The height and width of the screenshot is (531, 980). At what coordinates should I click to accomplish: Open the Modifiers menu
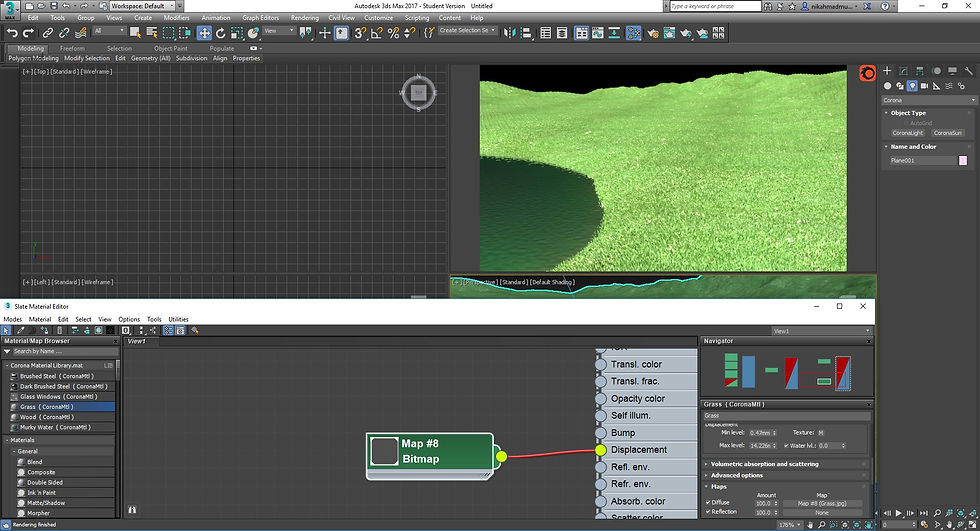(x=176, y=18)
